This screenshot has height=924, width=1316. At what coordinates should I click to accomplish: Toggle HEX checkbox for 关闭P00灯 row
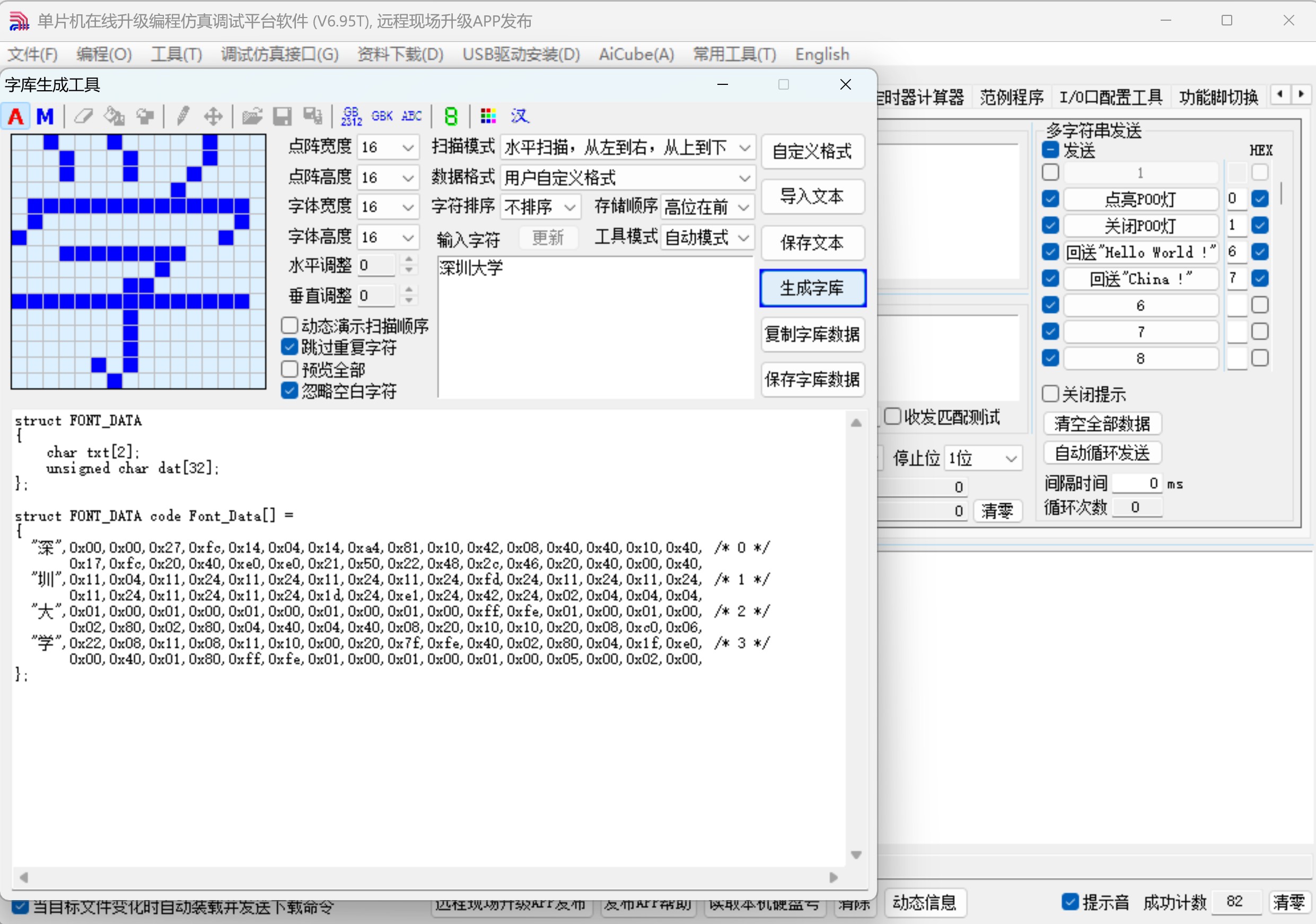(x=1260, y=225)
